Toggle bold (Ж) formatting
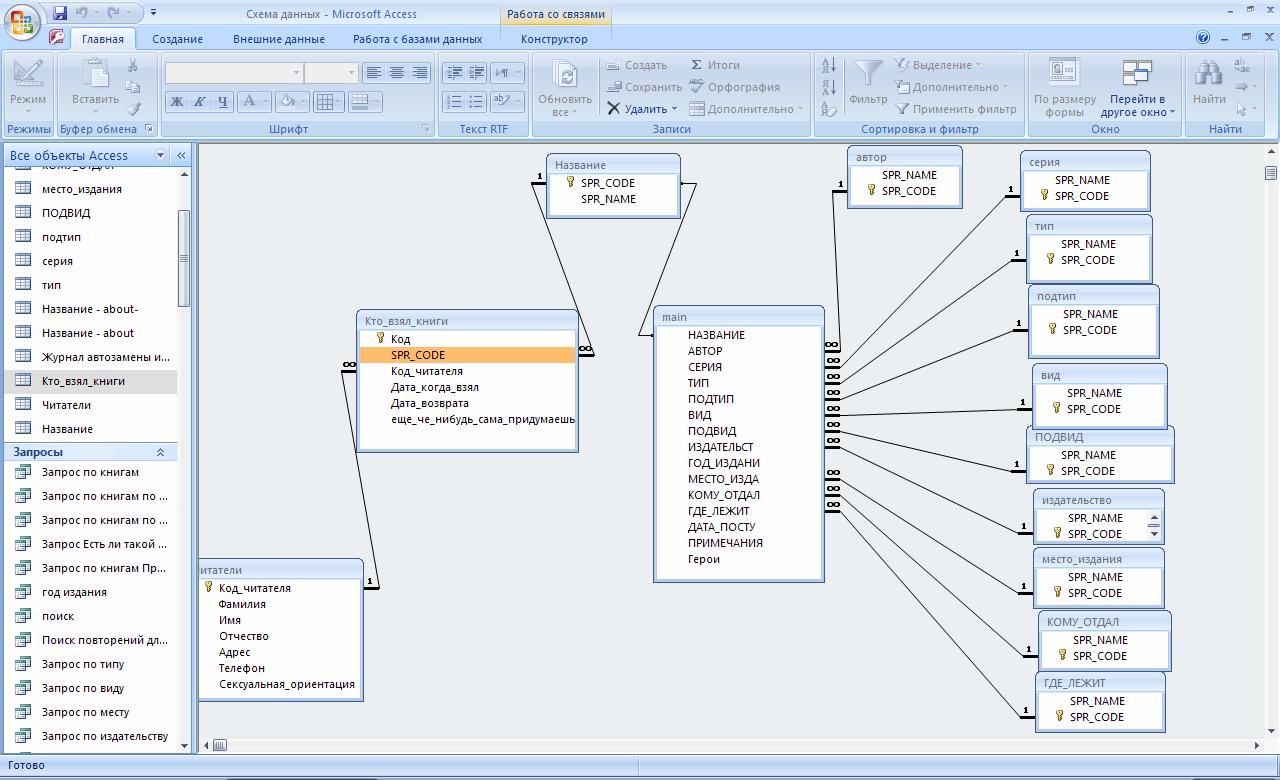The width and height of the screenshot is (1280, 780). point(177,101)
